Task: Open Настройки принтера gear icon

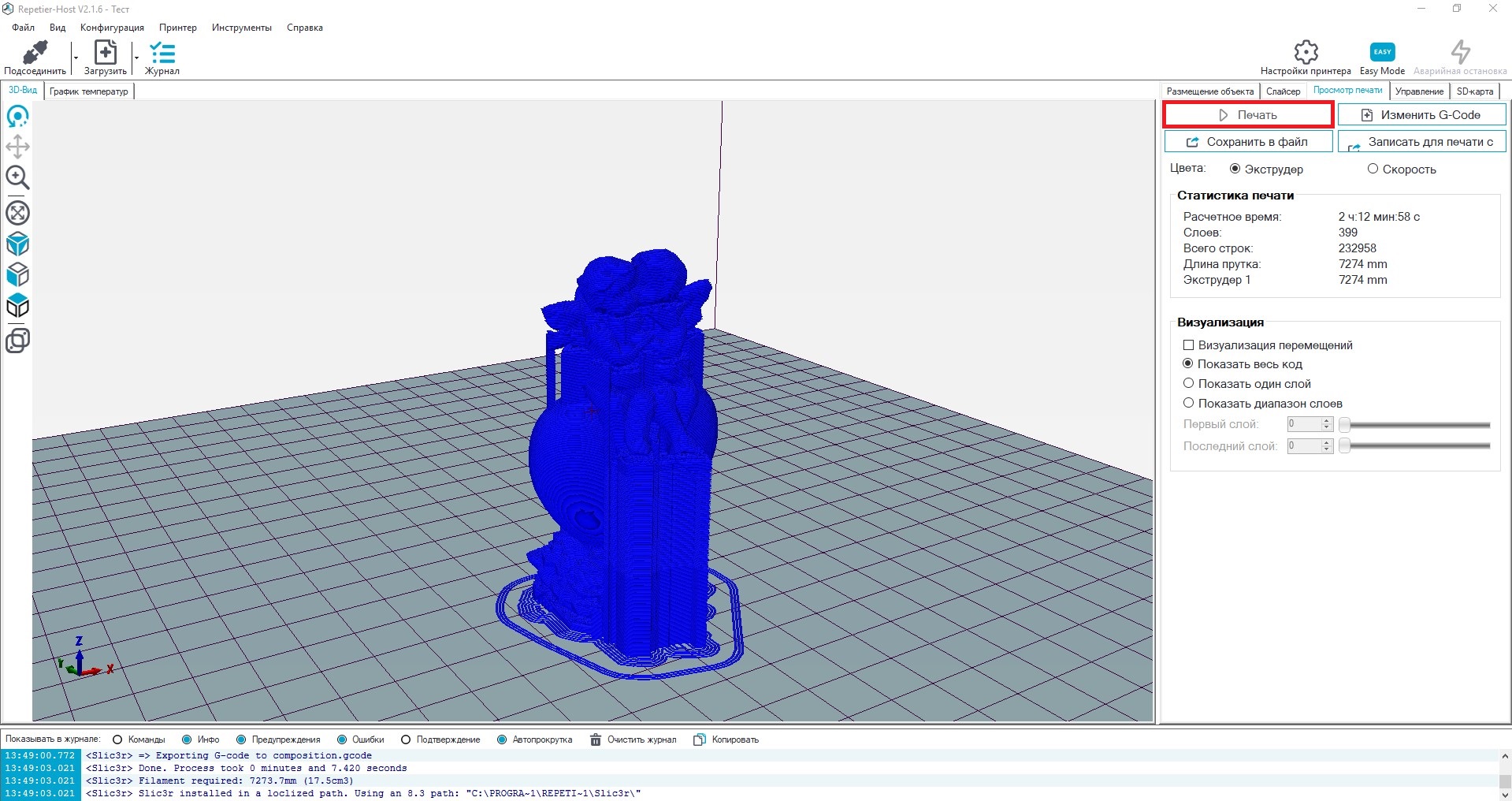Action: pos(1306,52)
